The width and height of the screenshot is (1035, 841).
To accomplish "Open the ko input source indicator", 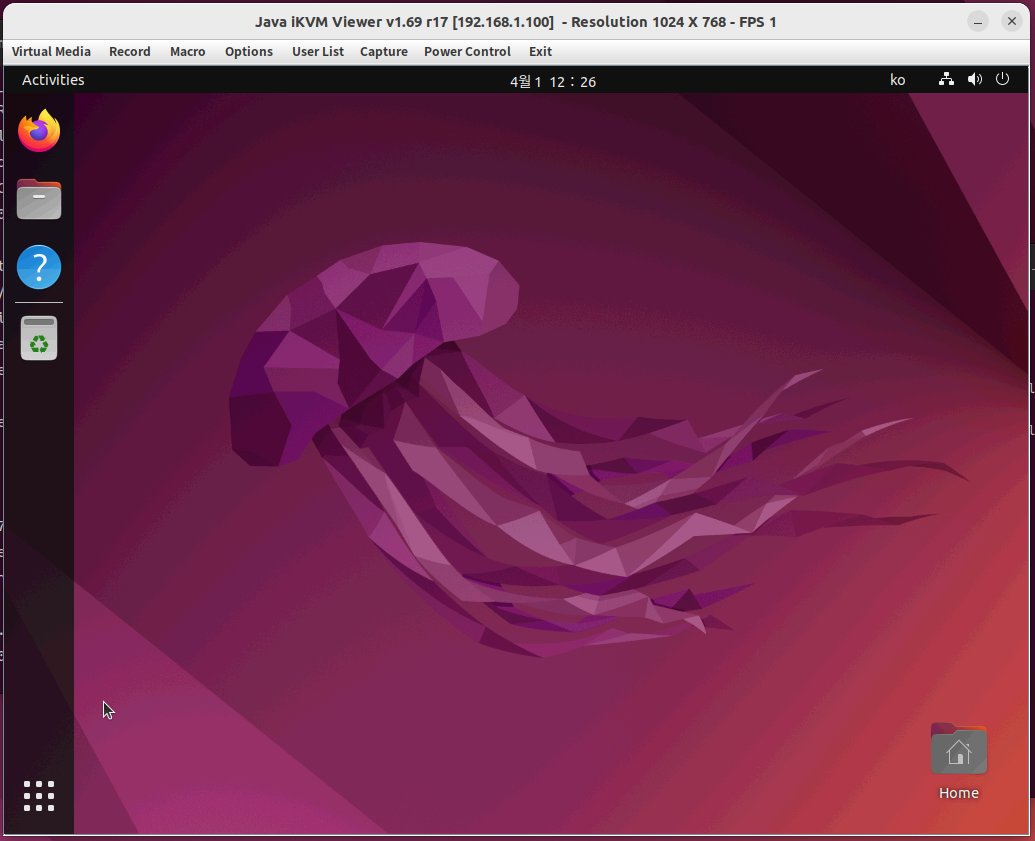I will (897, 80).
